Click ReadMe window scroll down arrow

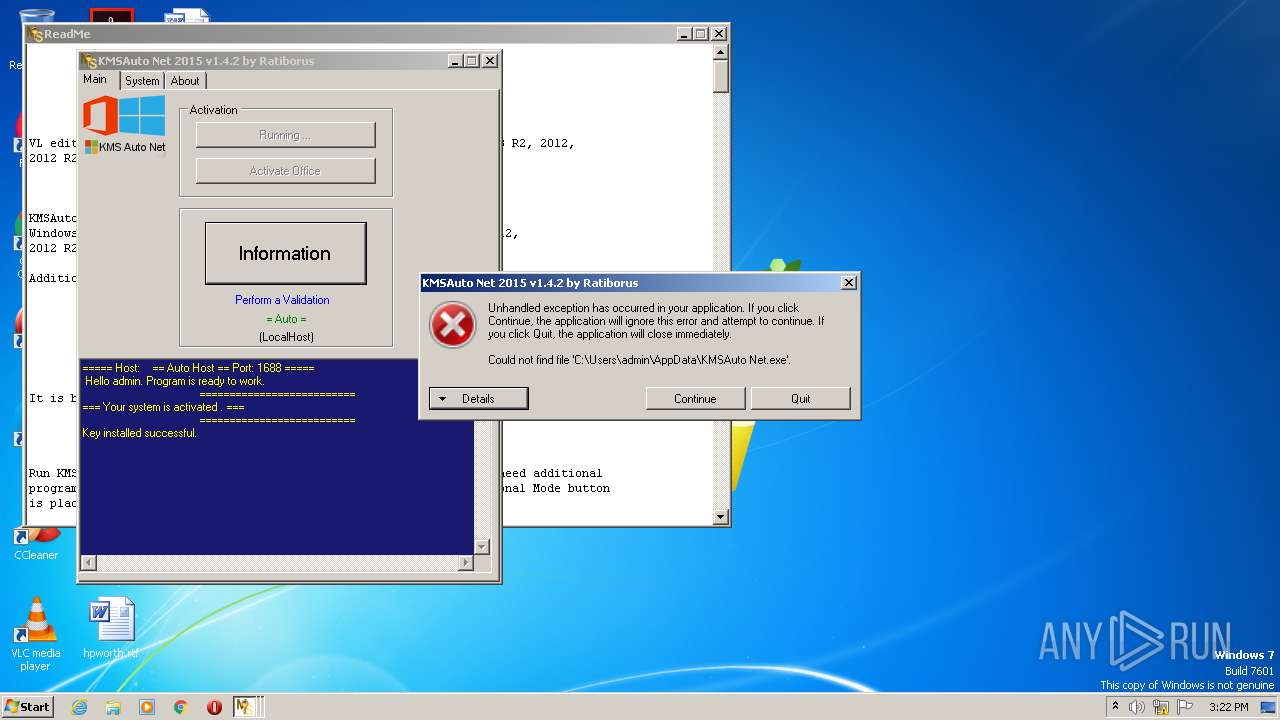(721, 517)
